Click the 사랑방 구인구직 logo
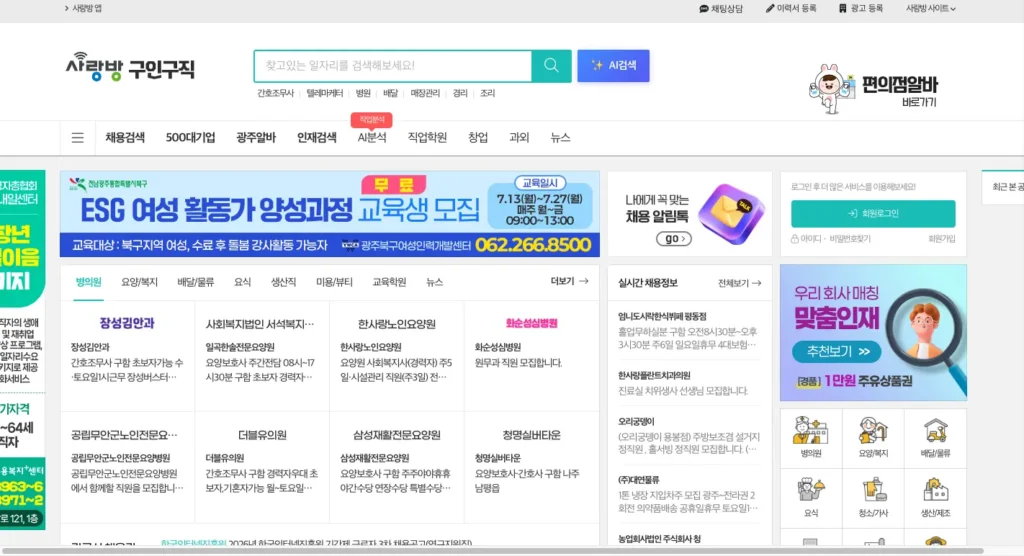This screenshot has width=1024, height=556. pyautogui.click(x=130, y=67)
